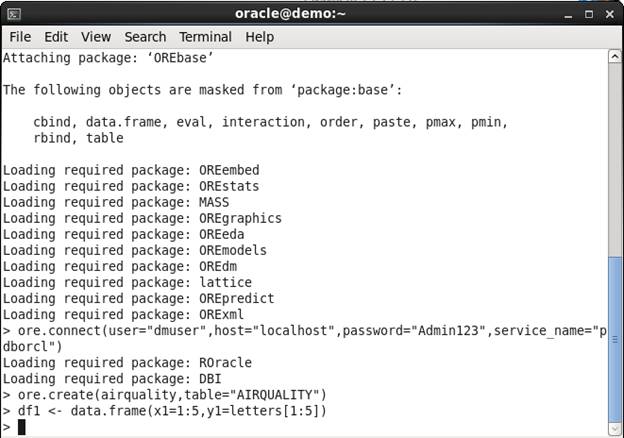This screenshot has width=624, height=438.
Task: Open the Edit menu
Action: (56, 37)
